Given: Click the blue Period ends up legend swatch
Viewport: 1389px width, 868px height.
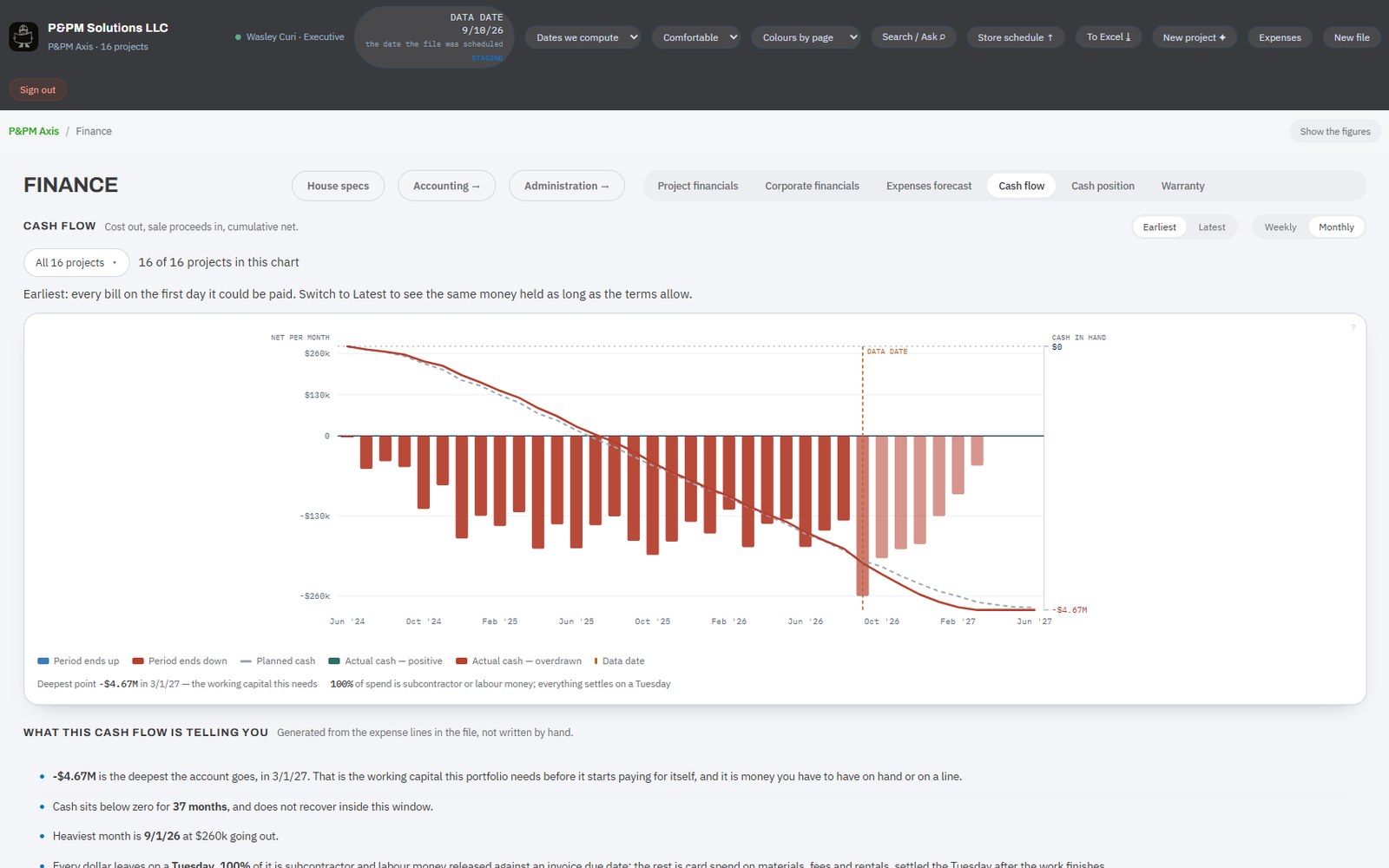Looking at the screenshot, I should pos(43,661).
